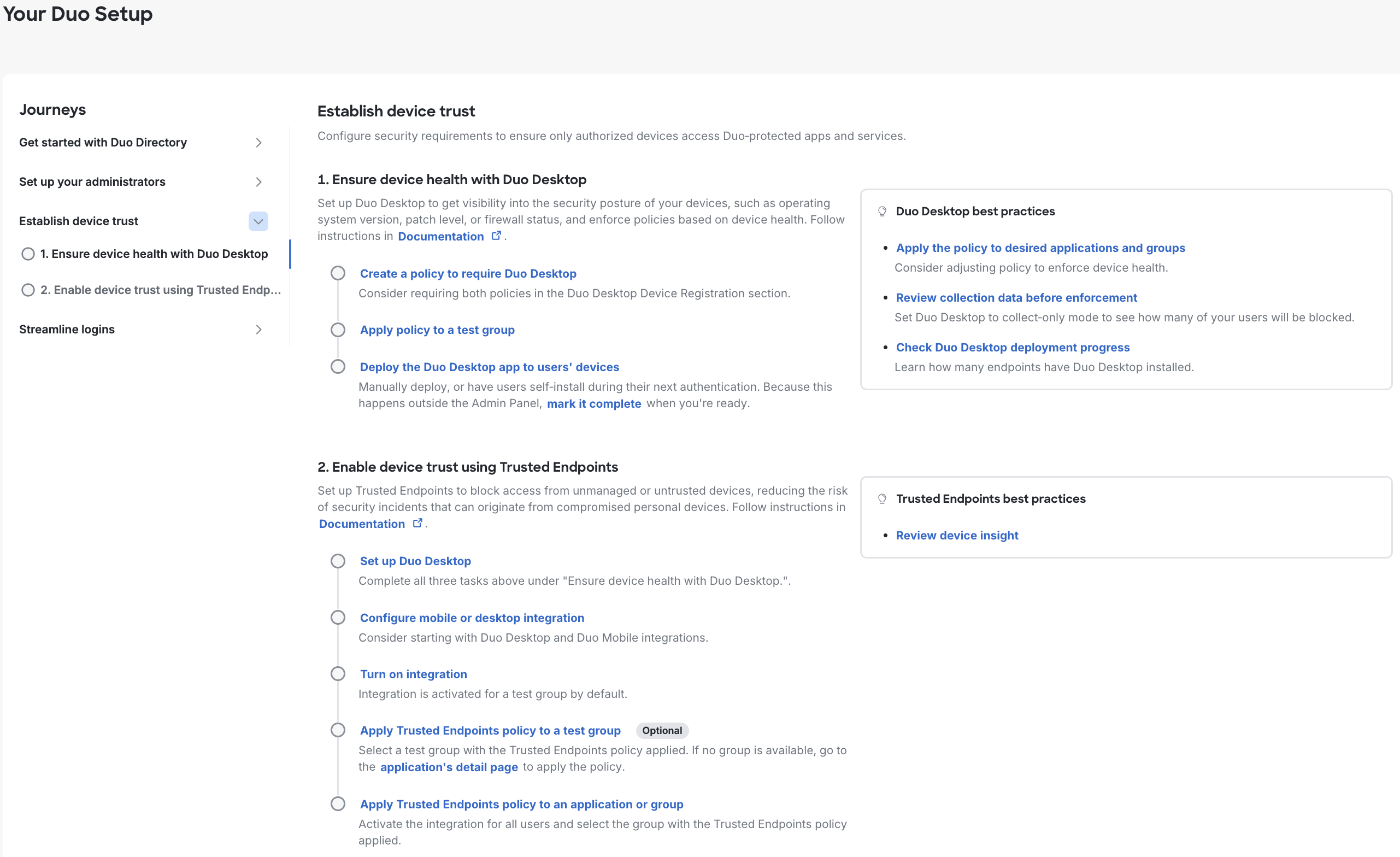
Task: Select the circle beside journey step 1 in sidebar
Action: click(28, 254)
